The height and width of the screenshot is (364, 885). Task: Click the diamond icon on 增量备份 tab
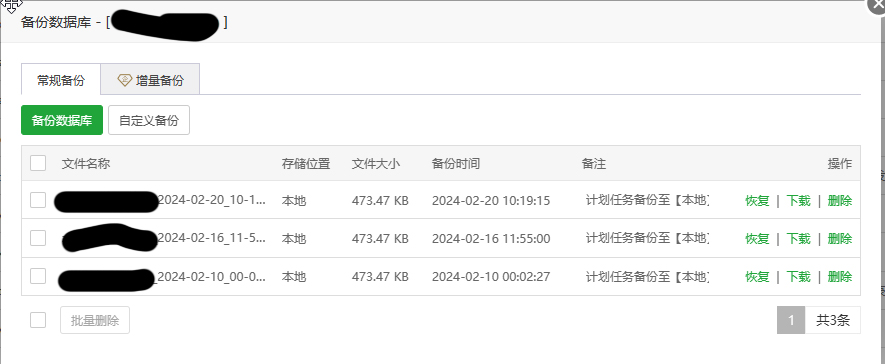click(124, 80)
